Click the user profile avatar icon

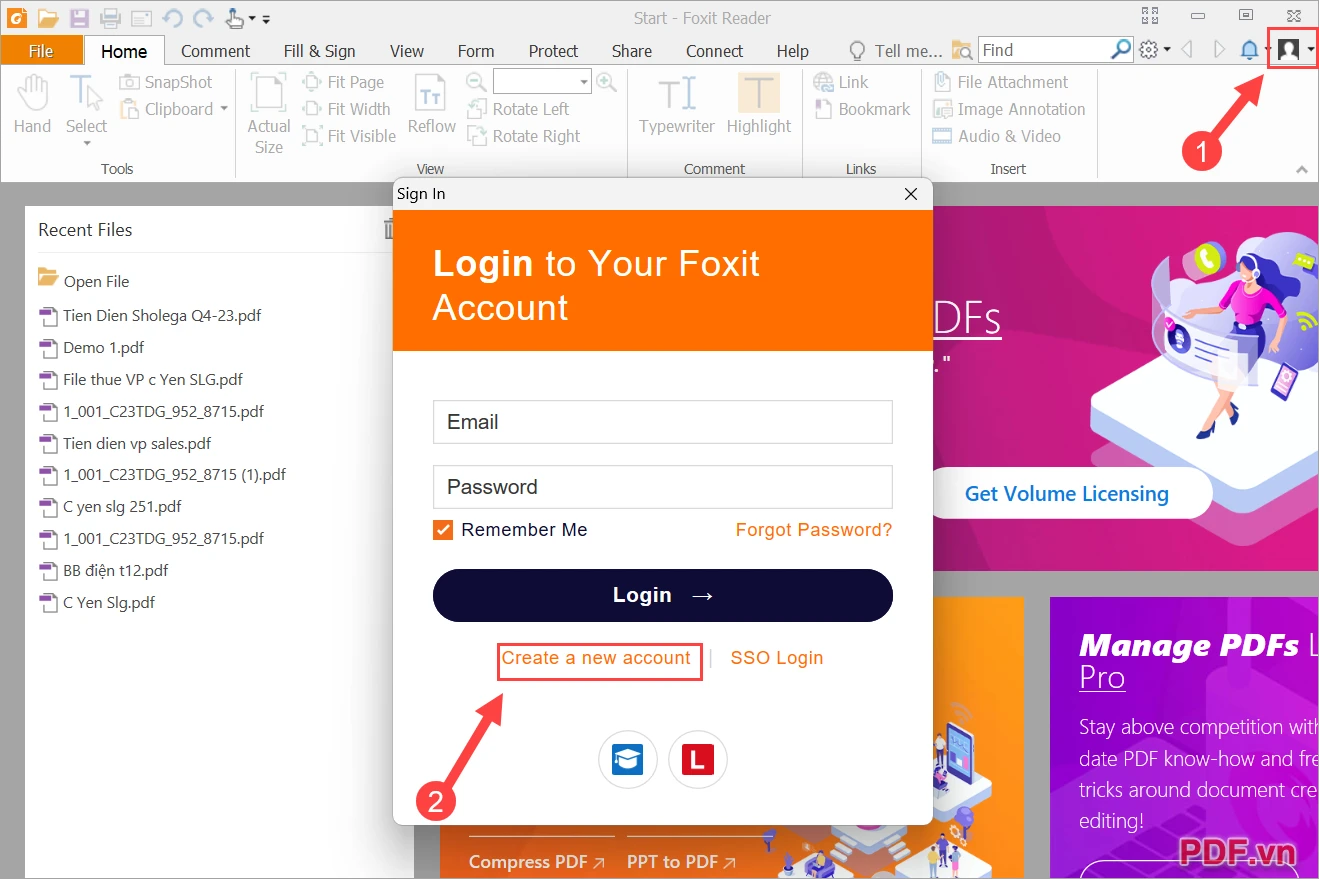1289,49
